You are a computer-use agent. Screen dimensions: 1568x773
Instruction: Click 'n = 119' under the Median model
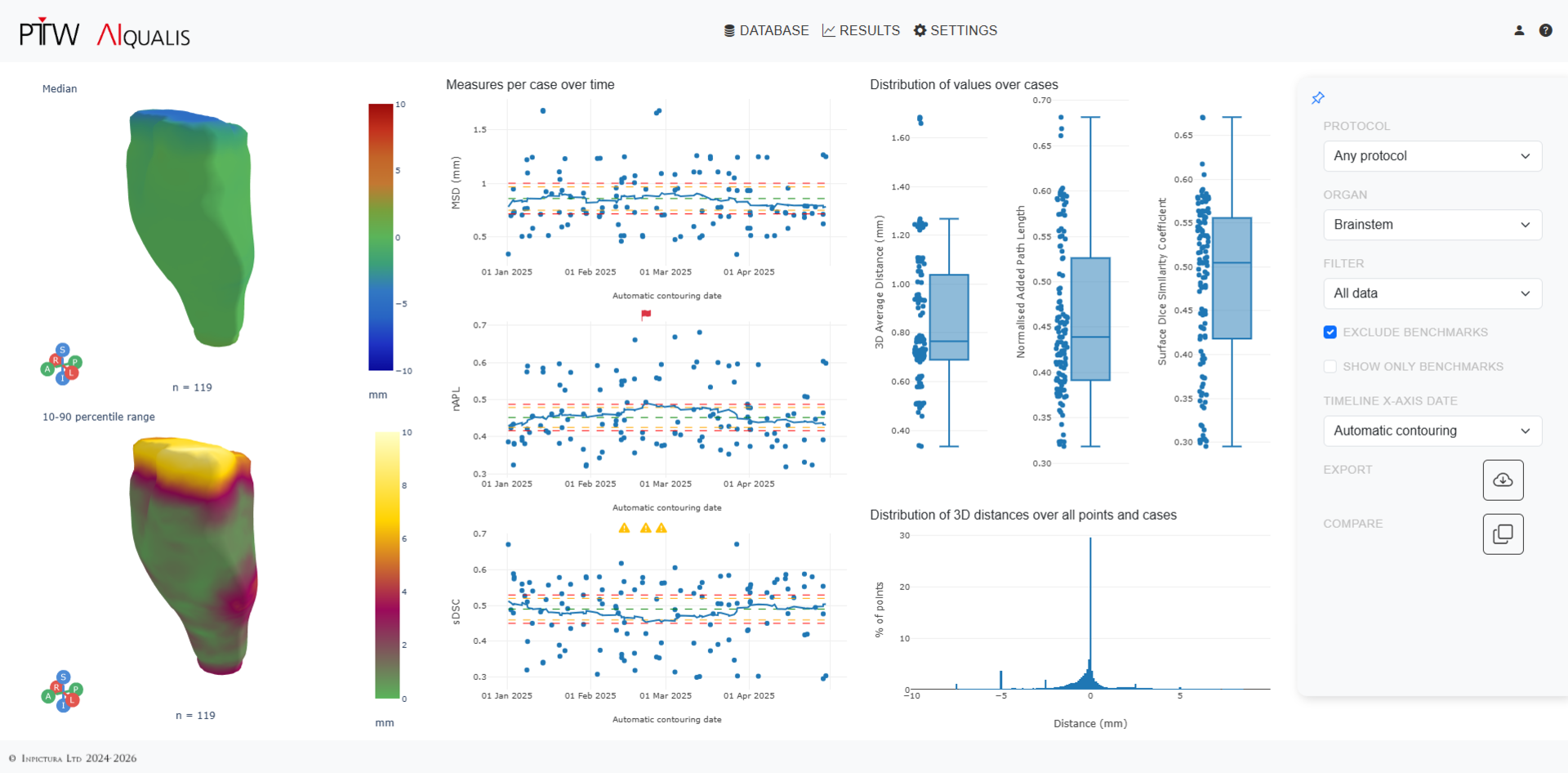pos(192,387)
